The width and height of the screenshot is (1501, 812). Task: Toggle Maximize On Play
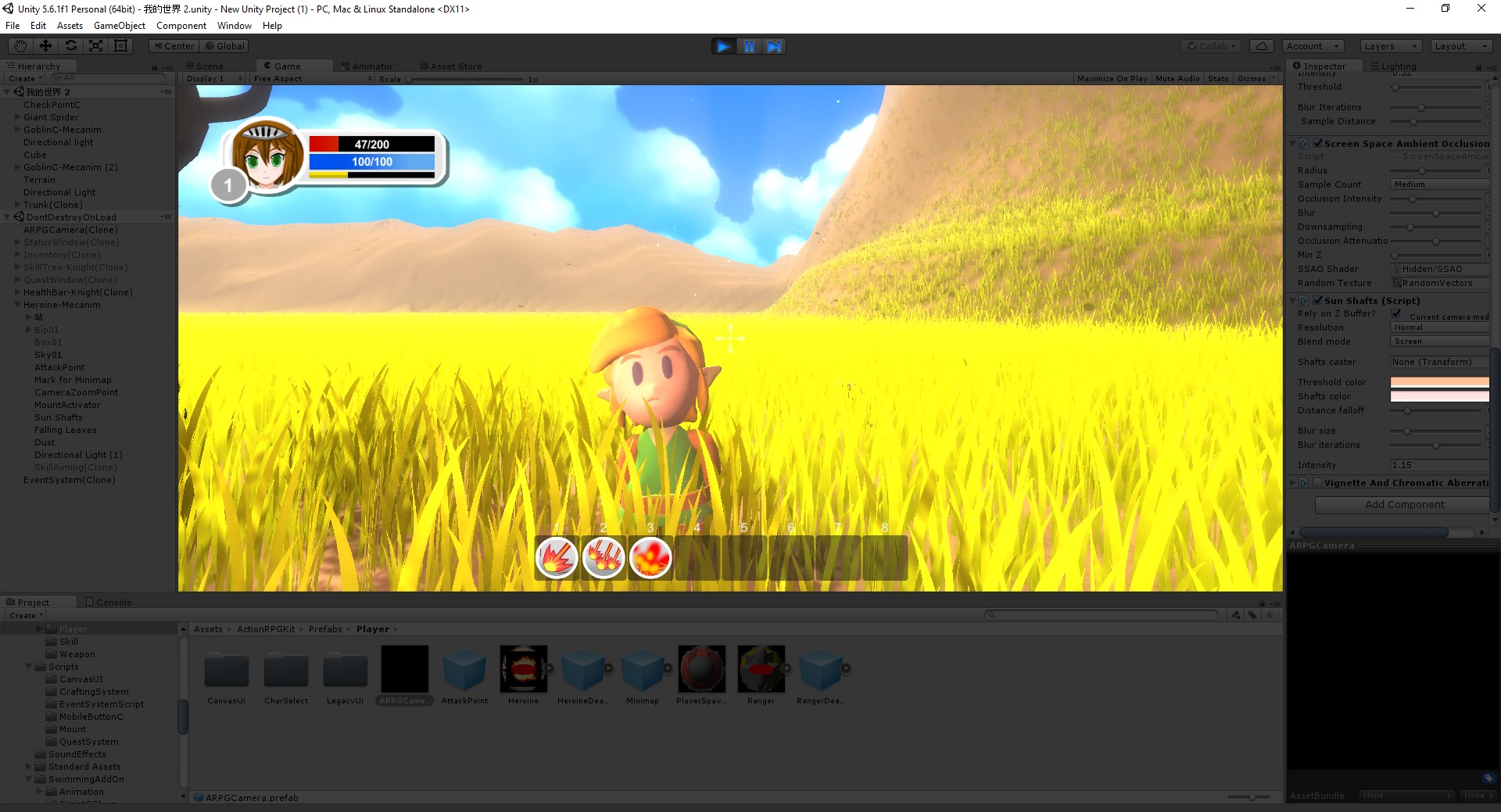coord(1112,78)
